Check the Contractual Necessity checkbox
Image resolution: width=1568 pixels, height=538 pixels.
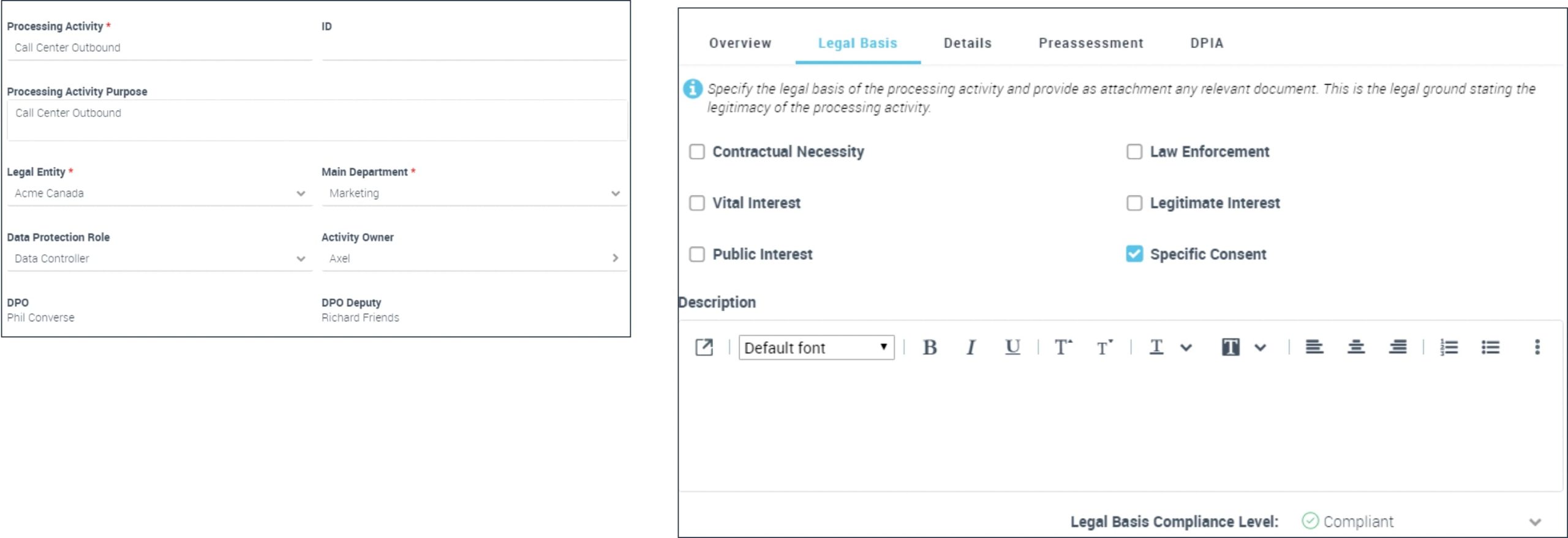[x=697, y=152]
